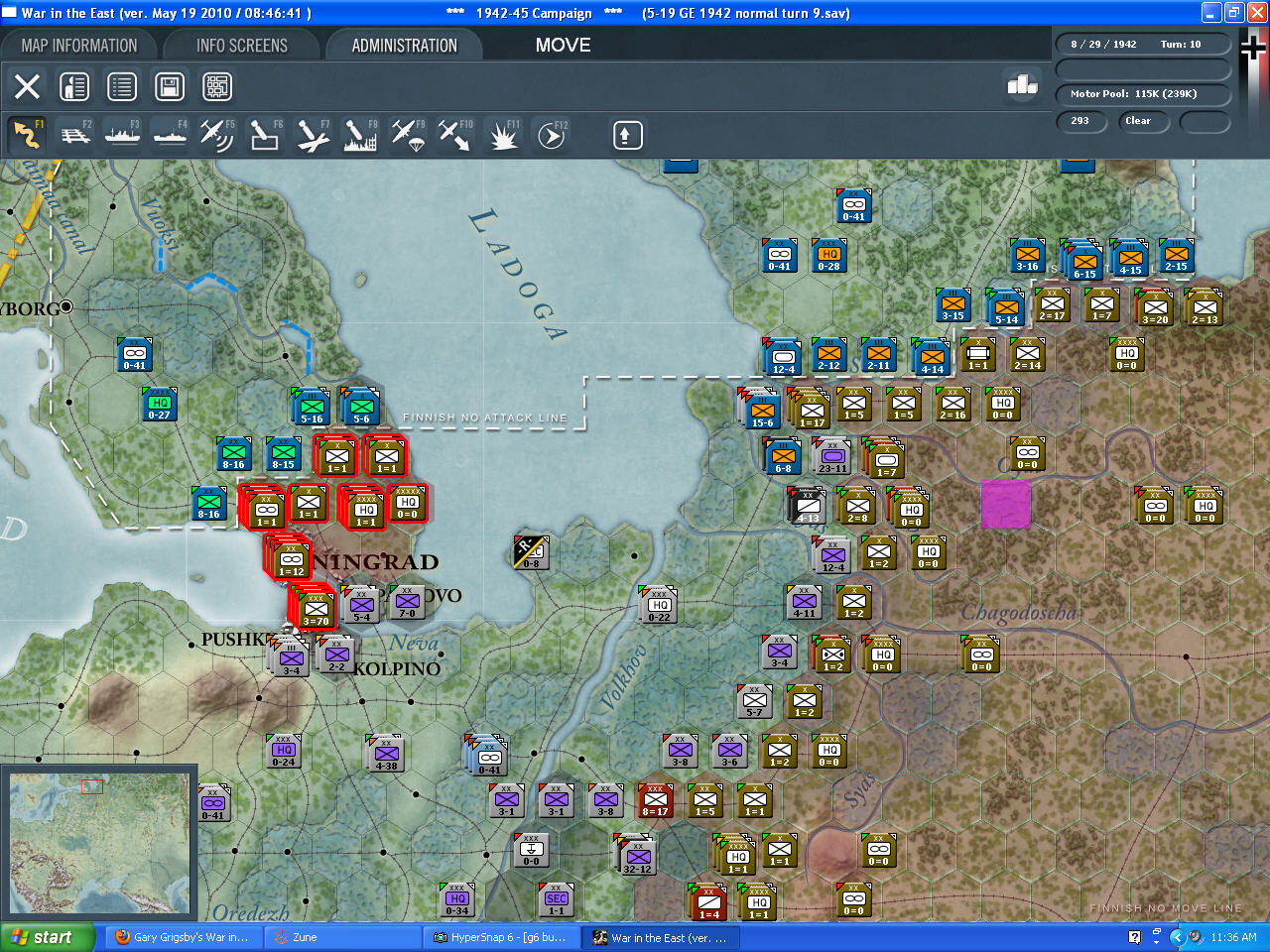Switch to the Zune taskbar item
This screenshot has width=1270, height=952.
[x=343, y=937]
